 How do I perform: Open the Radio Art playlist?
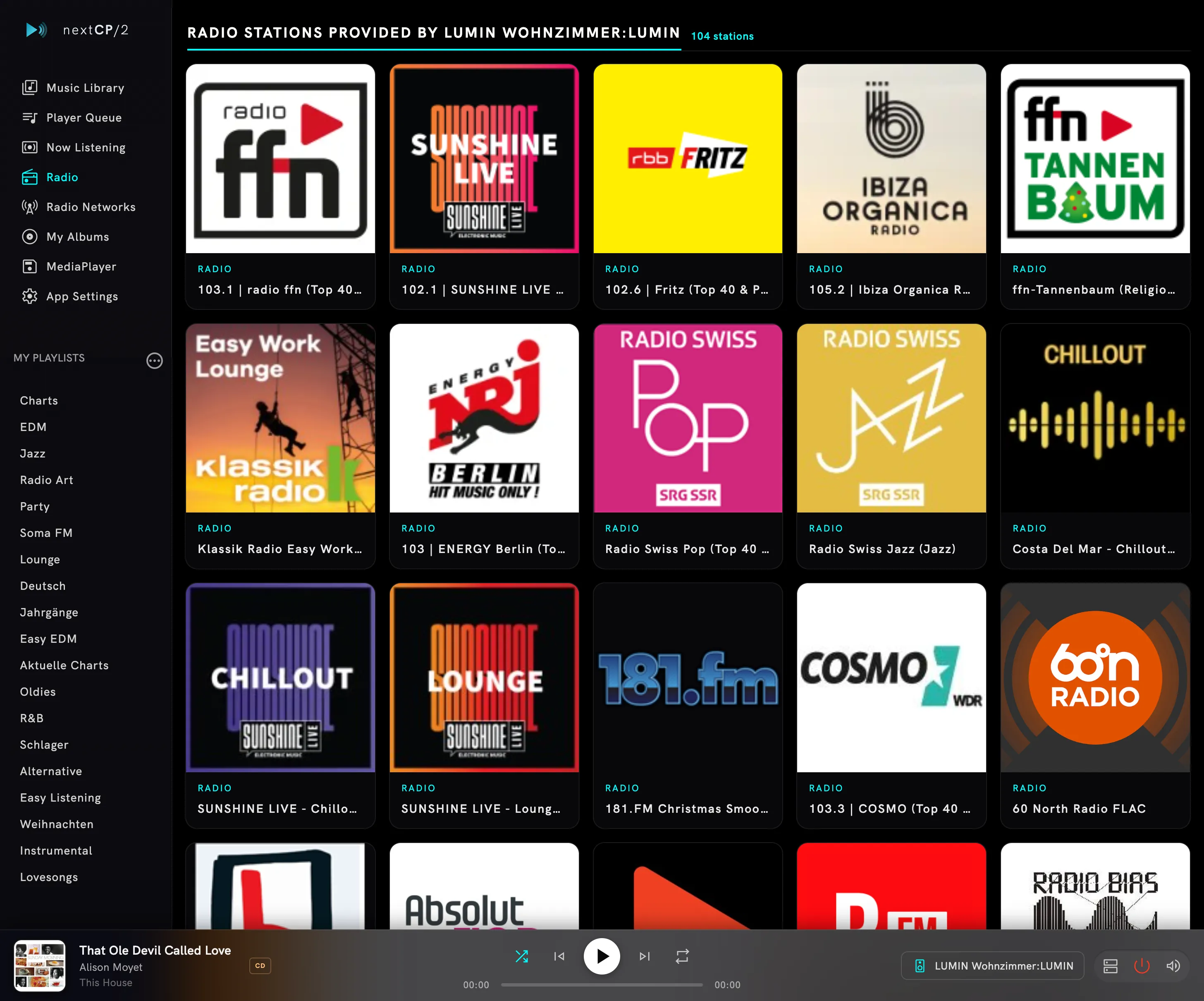click(x=46, y=479)
